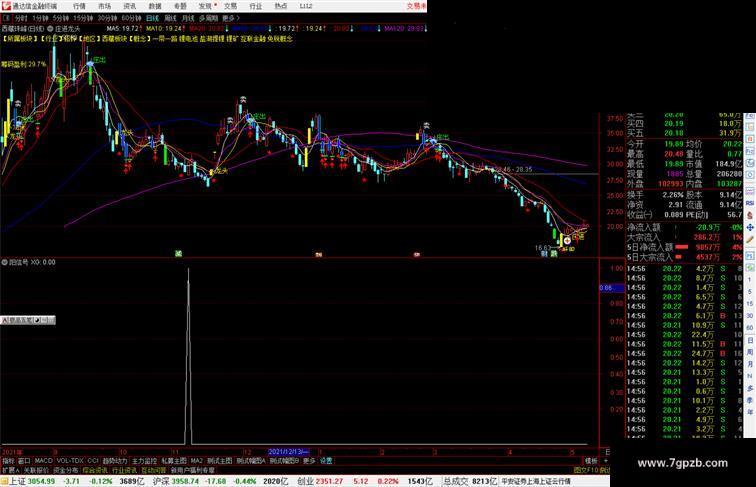Click the red figure icon in right sidebar
The height and width of the screenshot is (487, 756).
(x=750, y=216)
